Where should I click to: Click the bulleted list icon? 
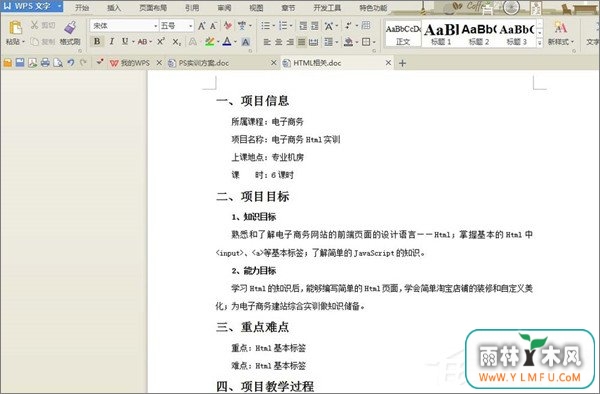pos(266,26)
